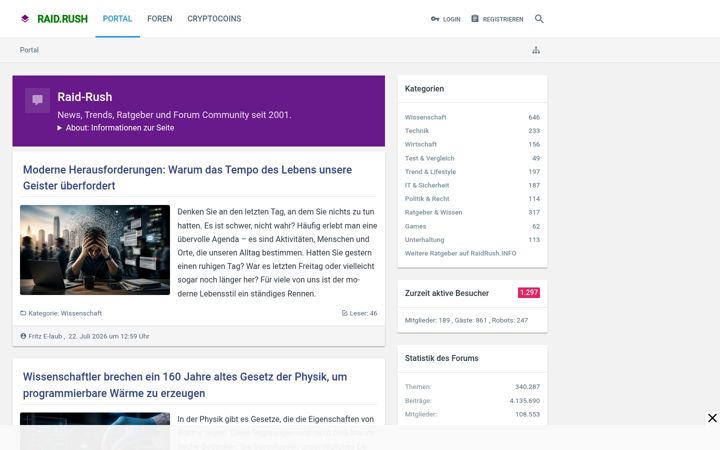Switch to the Portal tab
The image size is (720, 450).
(x=117, y=19)
